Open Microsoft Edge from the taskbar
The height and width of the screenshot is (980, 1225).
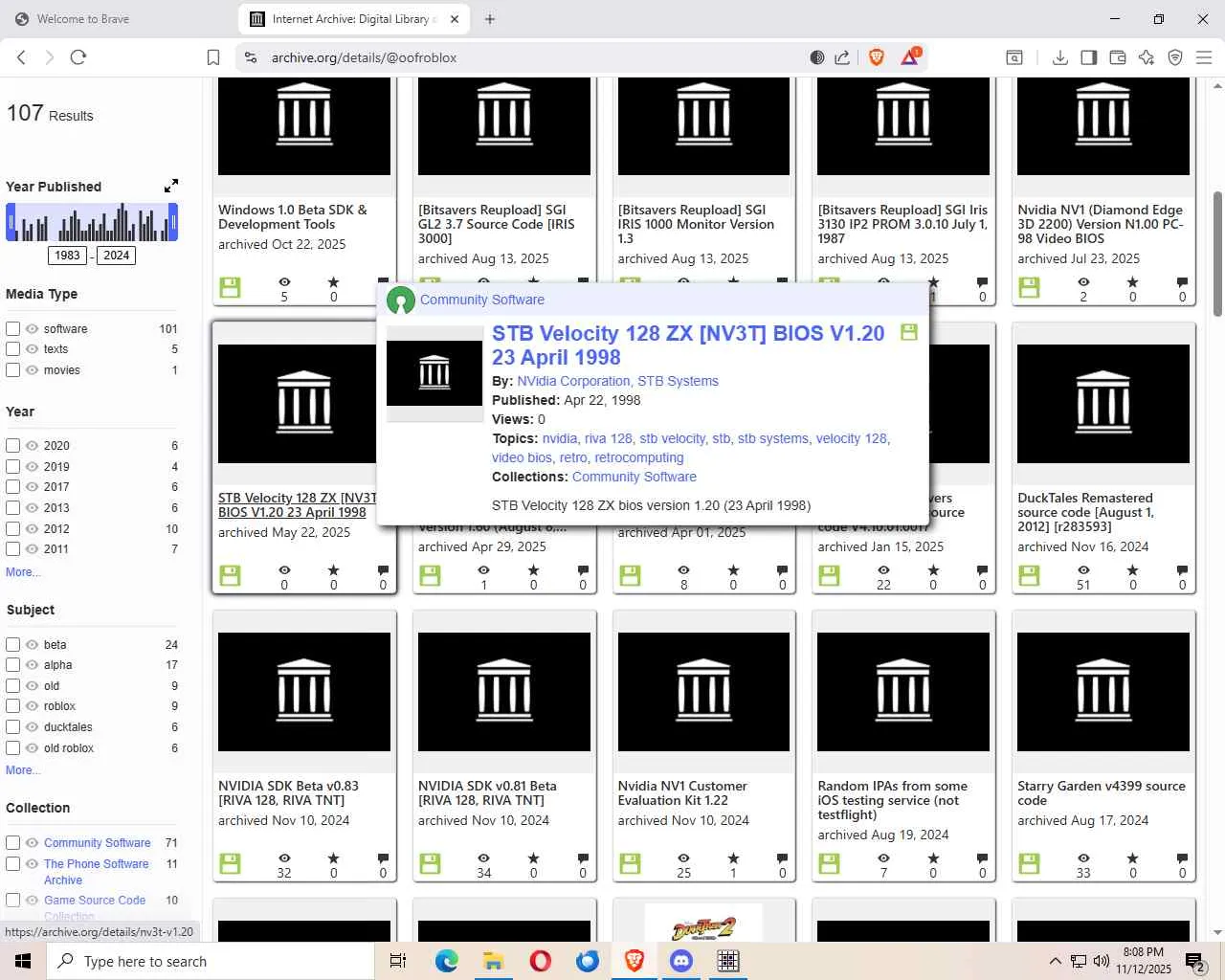point(446,961)
